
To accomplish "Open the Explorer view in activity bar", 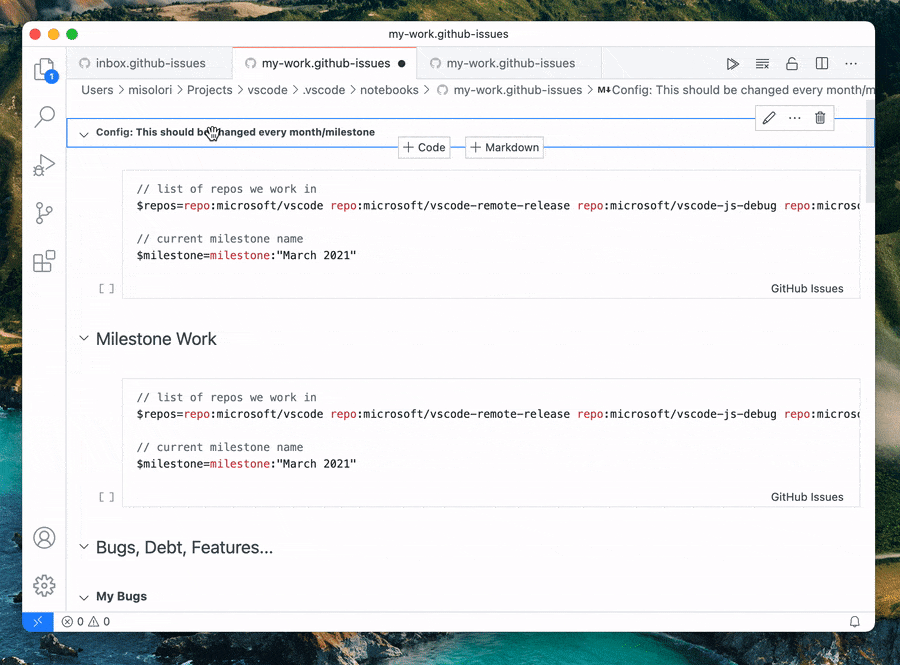I will (x=44, y=70).
